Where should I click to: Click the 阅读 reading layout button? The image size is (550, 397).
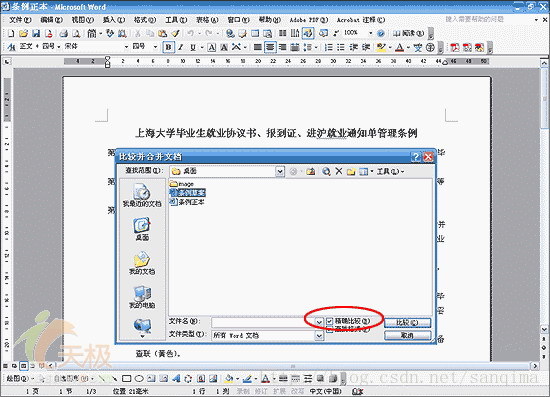[408, 33]
